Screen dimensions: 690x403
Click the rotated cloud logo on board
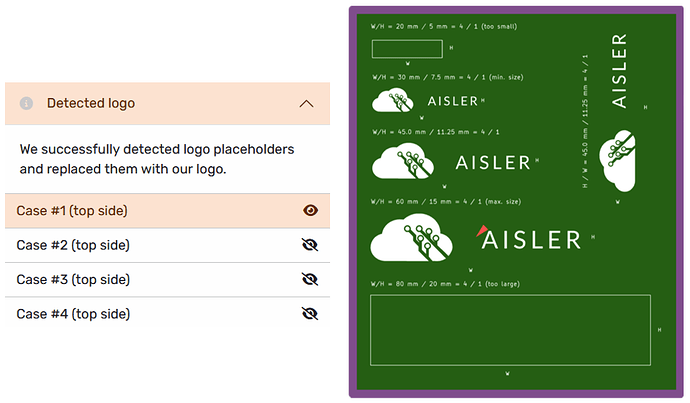tap(617, 161)
